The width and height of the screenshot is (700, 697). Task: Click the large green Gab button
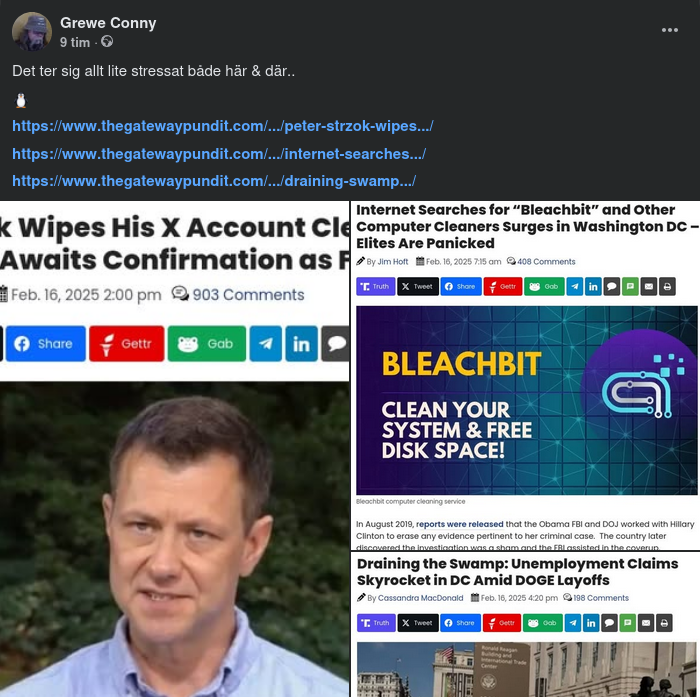[x=207, y=343]
